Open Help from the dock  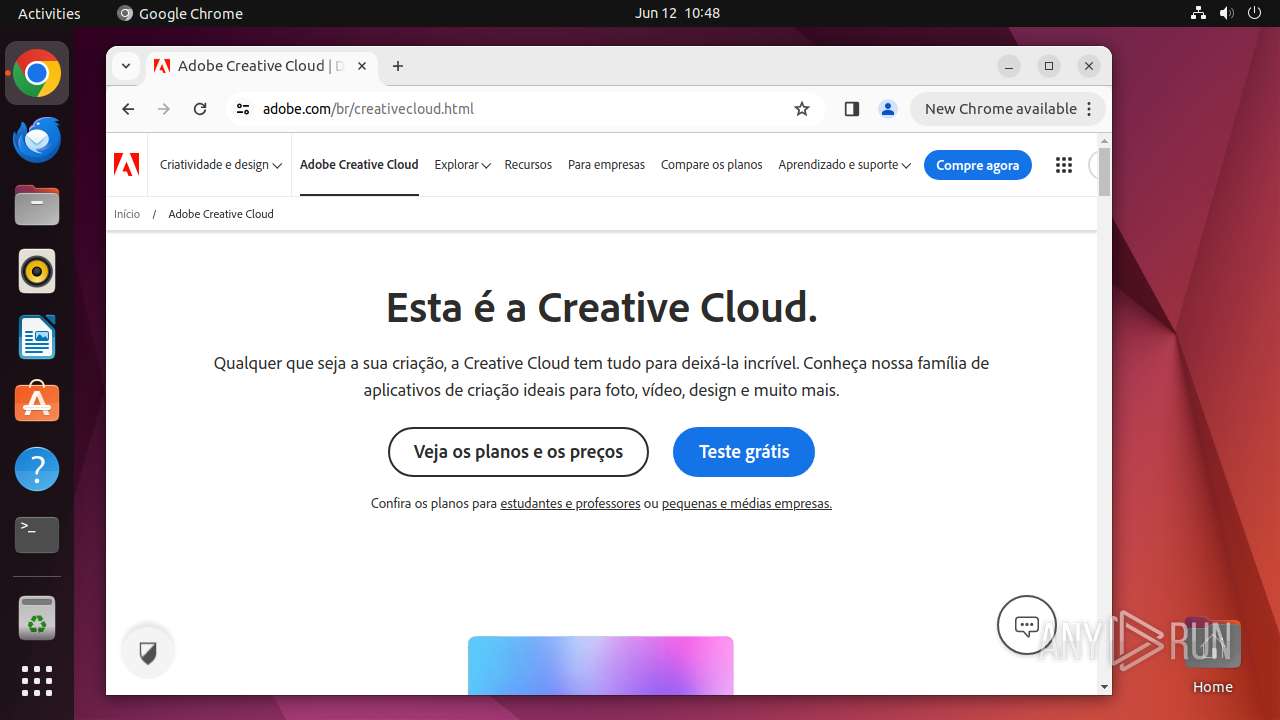tap(37, 469)
